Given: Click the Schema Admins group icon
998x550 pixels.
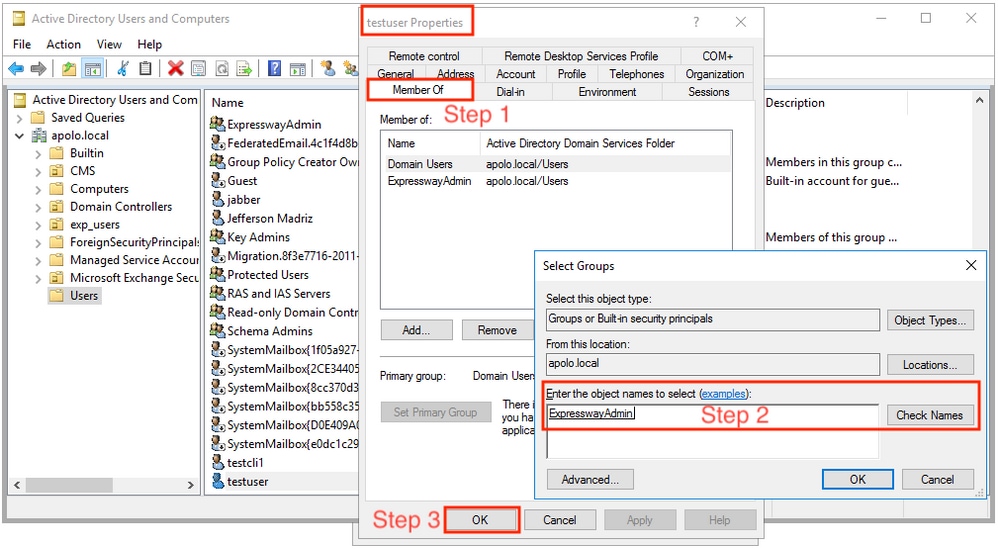Looking at the screenshot, I should click(218, 331).
